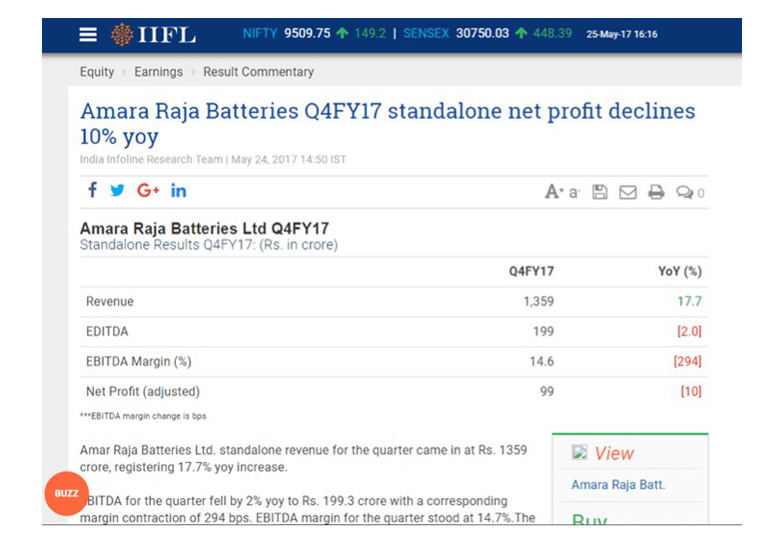The image size is (768, 546).
Task: Click the orange BUZZ button
Action: point(66,493)
